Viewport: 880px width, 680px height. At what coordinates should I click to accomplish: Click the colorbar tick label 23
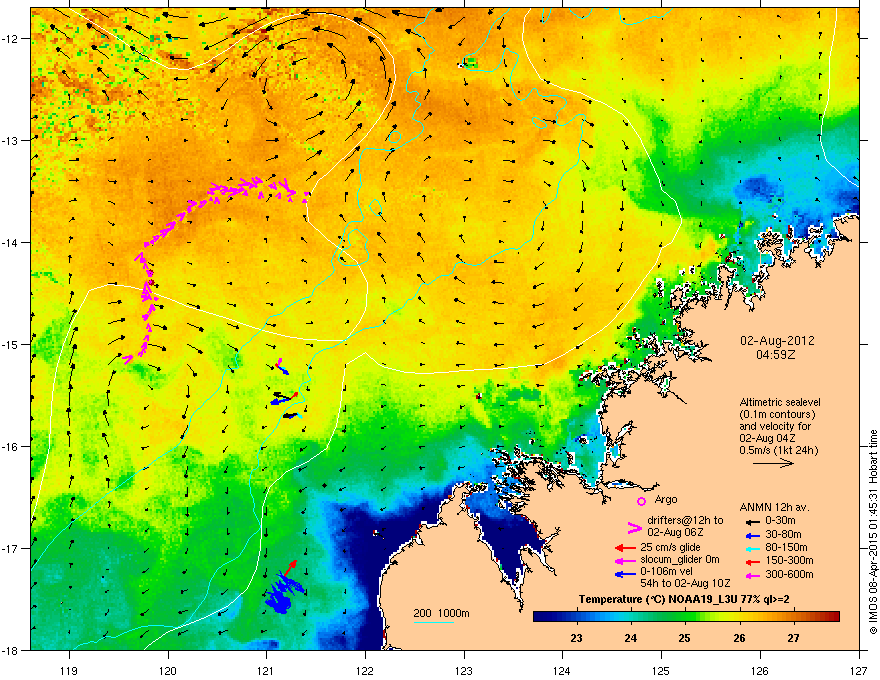(576, 638)
